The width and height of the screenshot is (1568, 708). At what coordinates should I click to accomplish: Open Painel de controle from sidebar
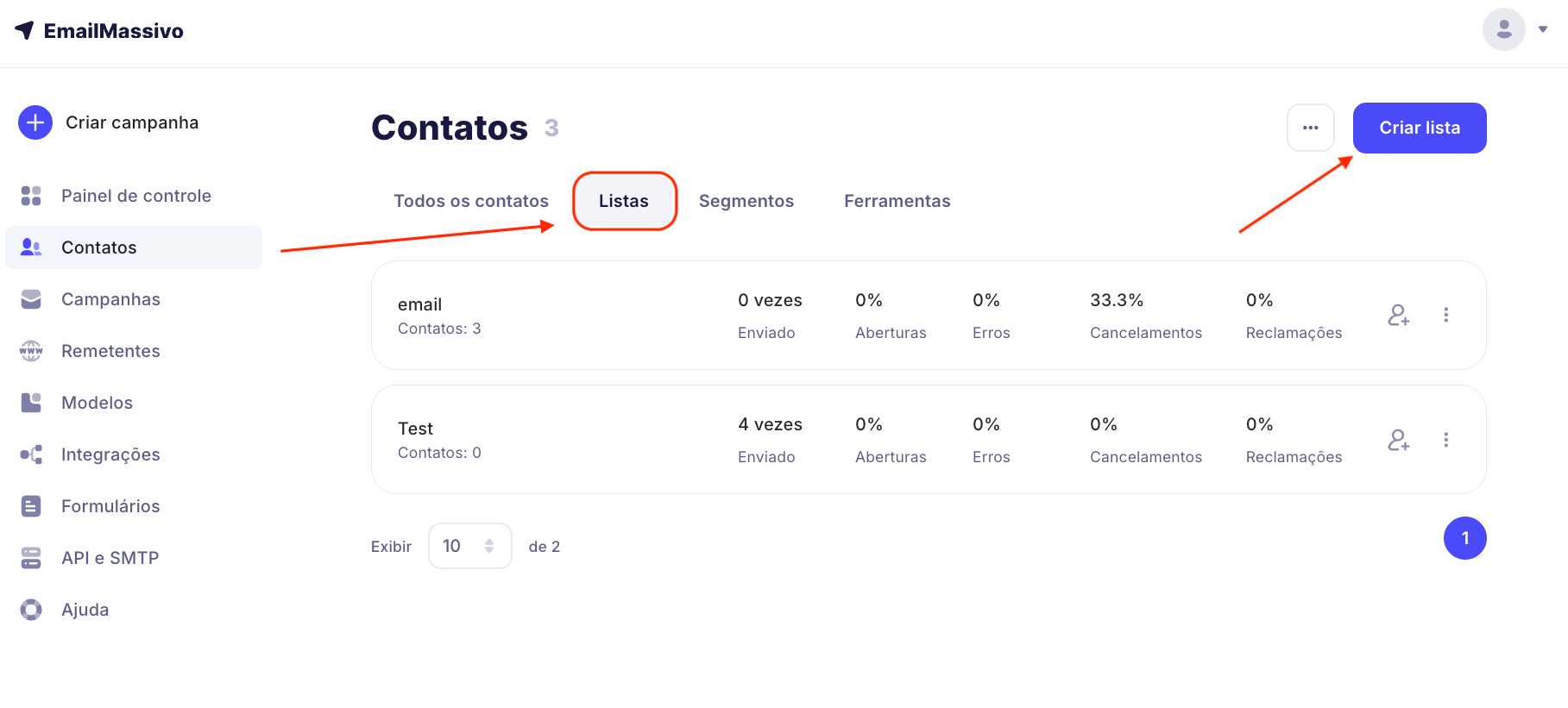pos(135,196)
